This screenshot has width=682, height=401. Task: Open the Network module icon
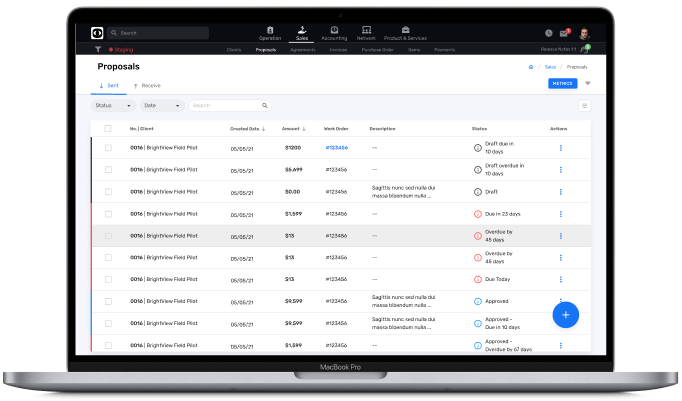[366, 33]
